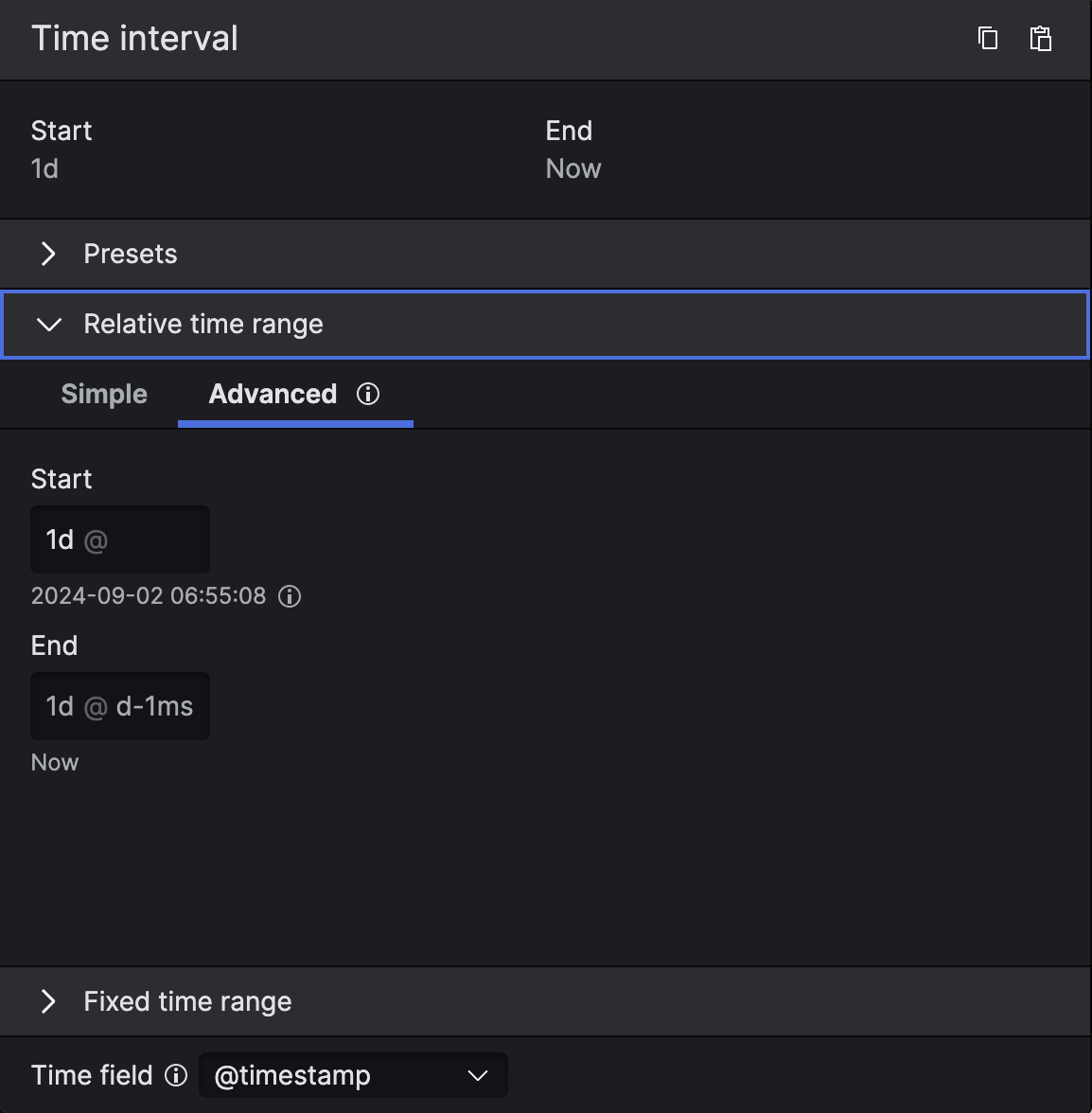This screenshot has height=1113, width=1092.
Task: Click the copy time interval icon
Action: pyautogui.click(x=987, y=39)
